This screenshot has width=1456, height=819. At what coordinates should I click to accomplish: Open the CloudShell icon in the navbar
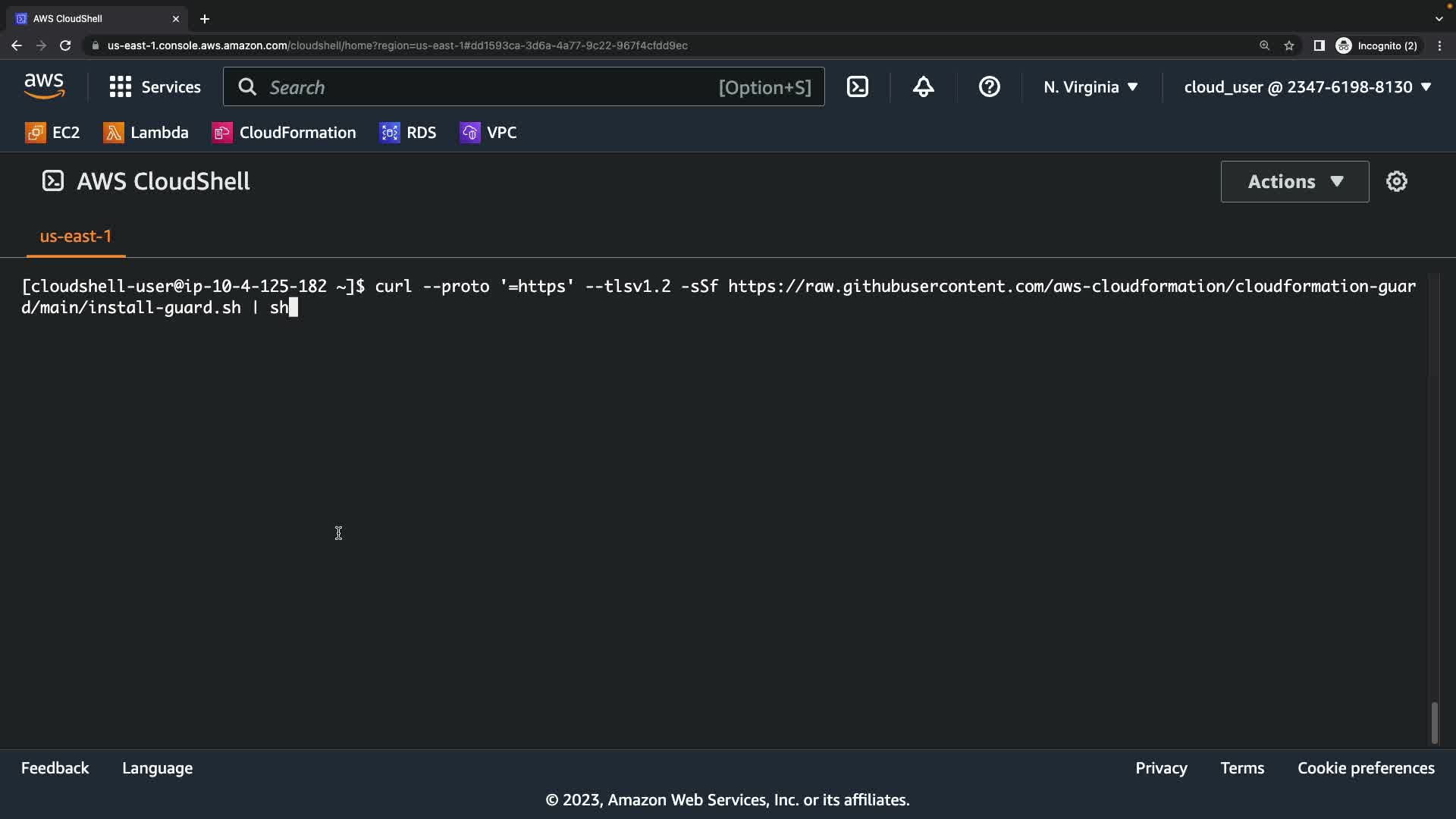pyautogui.click(x=858, y=87)
